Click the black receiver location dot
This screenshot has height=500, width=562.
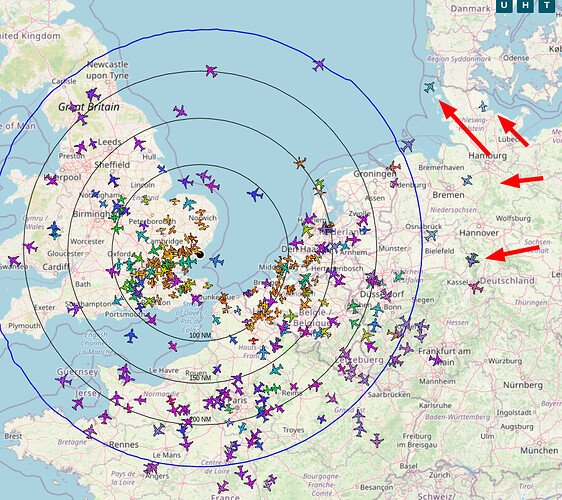click(200, 254)
